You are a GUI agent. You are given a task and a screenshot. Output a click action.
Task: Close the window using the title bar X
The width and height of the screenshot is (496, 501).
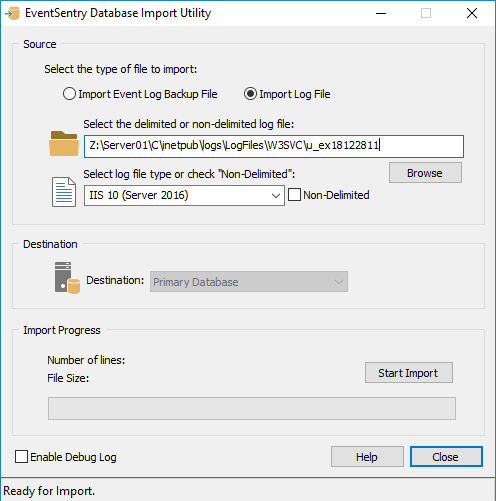point(472,13)
